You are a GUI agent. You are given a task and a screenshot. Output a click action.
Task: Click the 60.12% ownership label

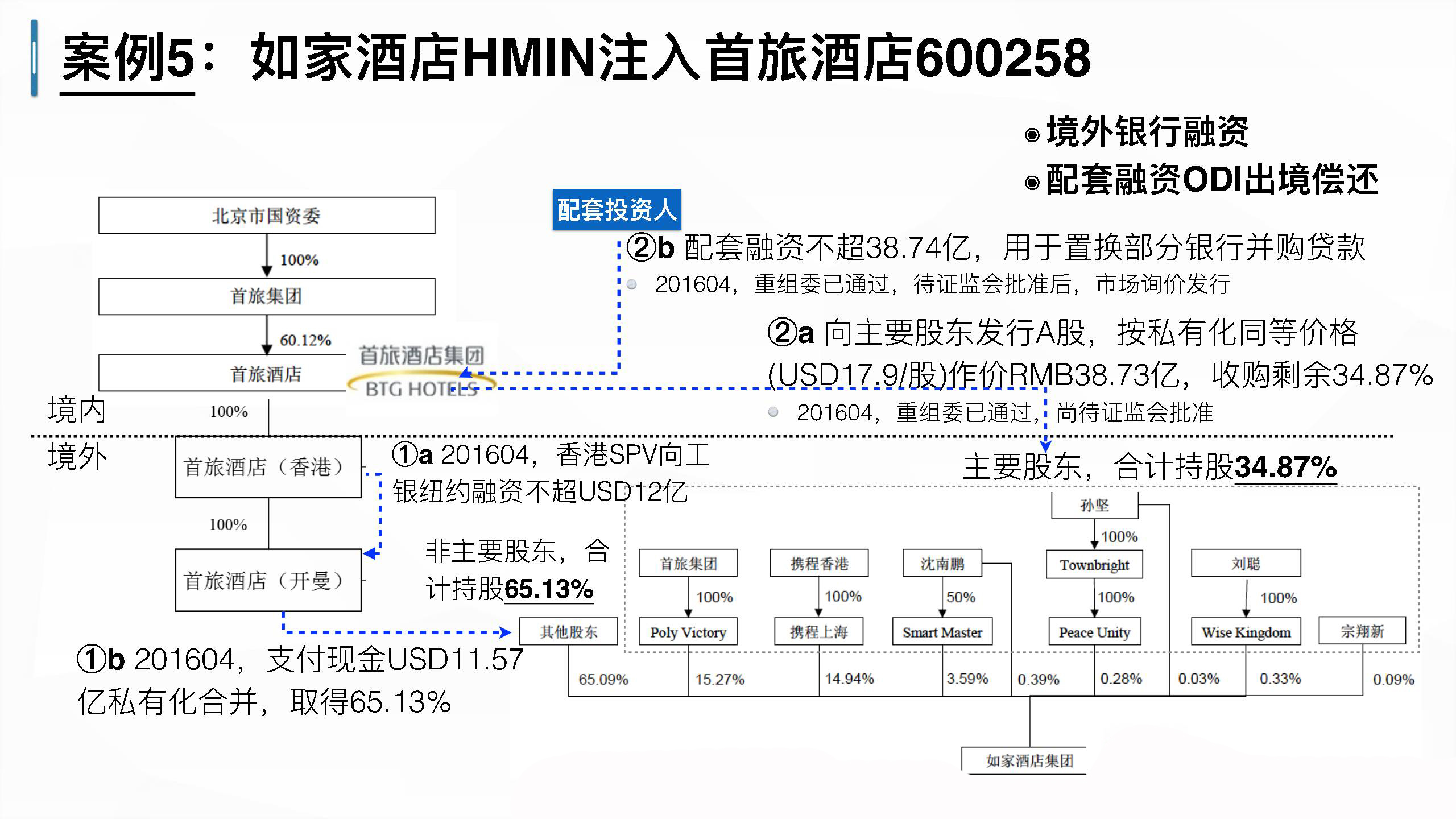(305, 340)
